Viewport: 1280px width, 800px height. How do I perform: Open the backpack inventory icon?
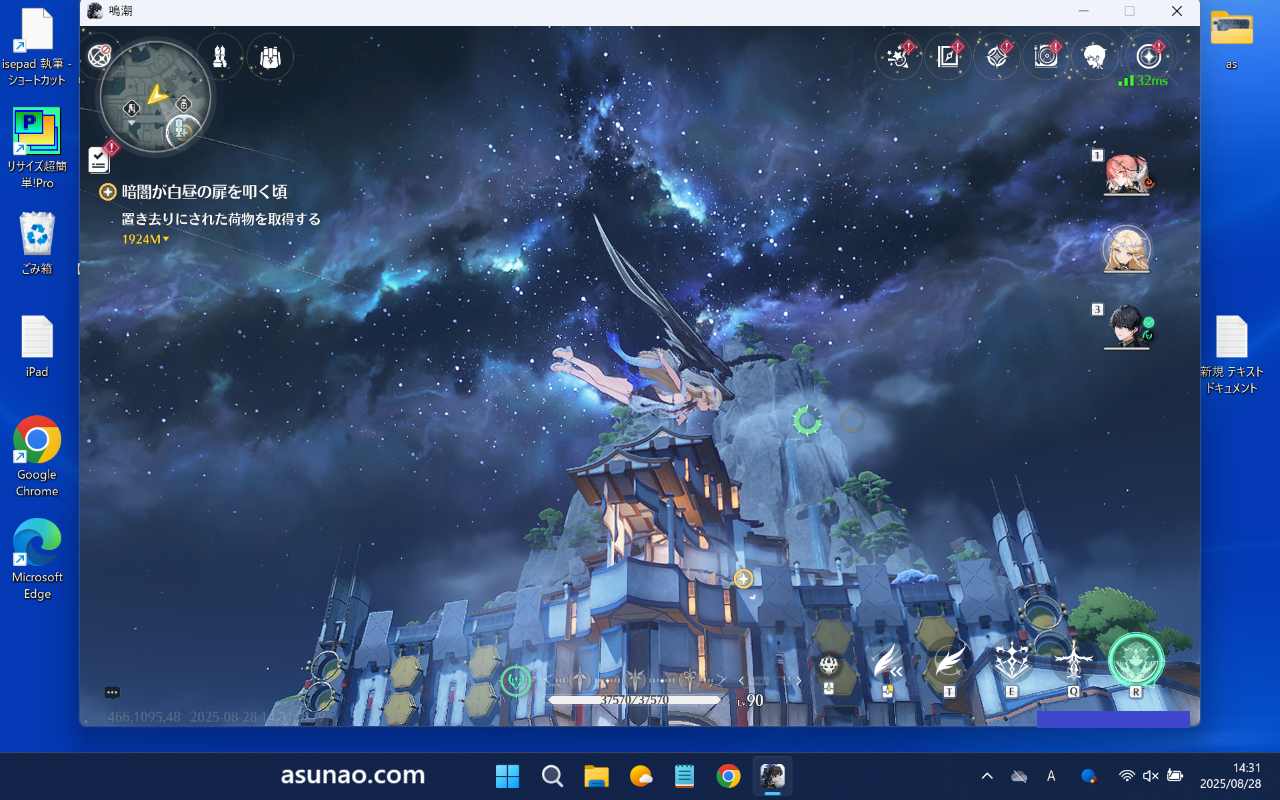pyautogui.click(x=269, y=57)
